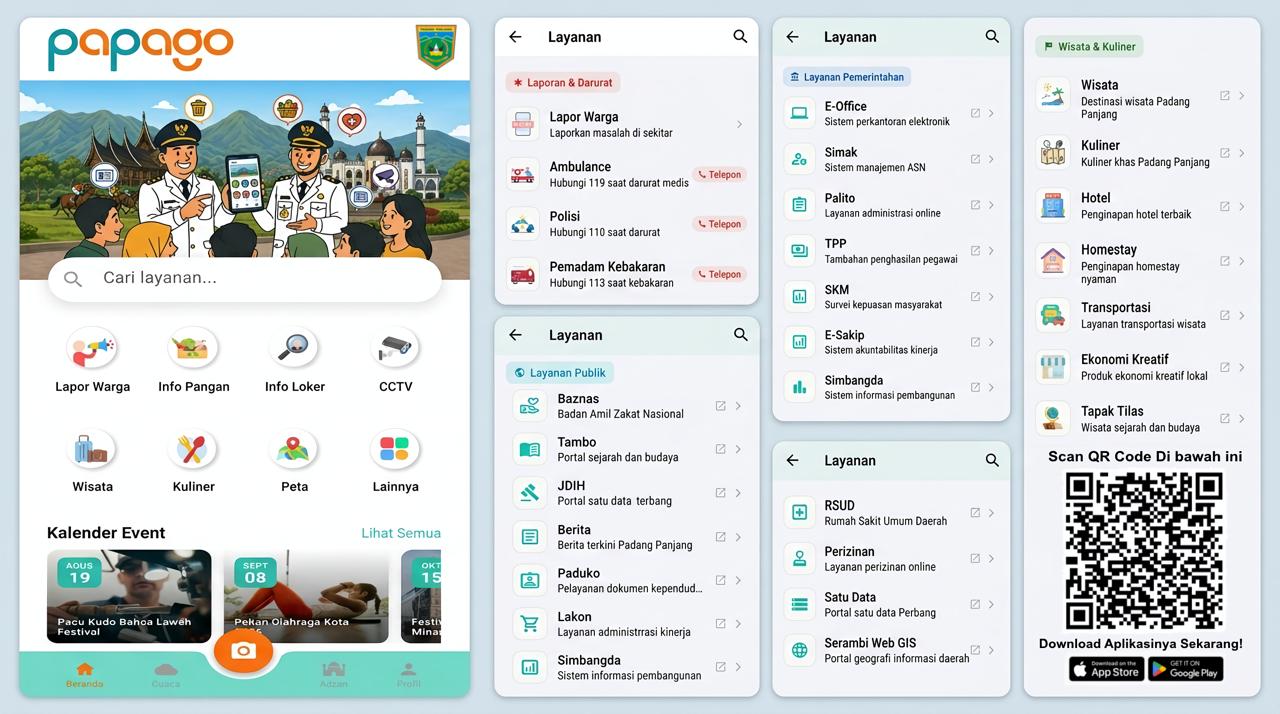Open the Kuliner fork and spoon icon
This screenshot has width=1280, height=714.
click(193, 450)
